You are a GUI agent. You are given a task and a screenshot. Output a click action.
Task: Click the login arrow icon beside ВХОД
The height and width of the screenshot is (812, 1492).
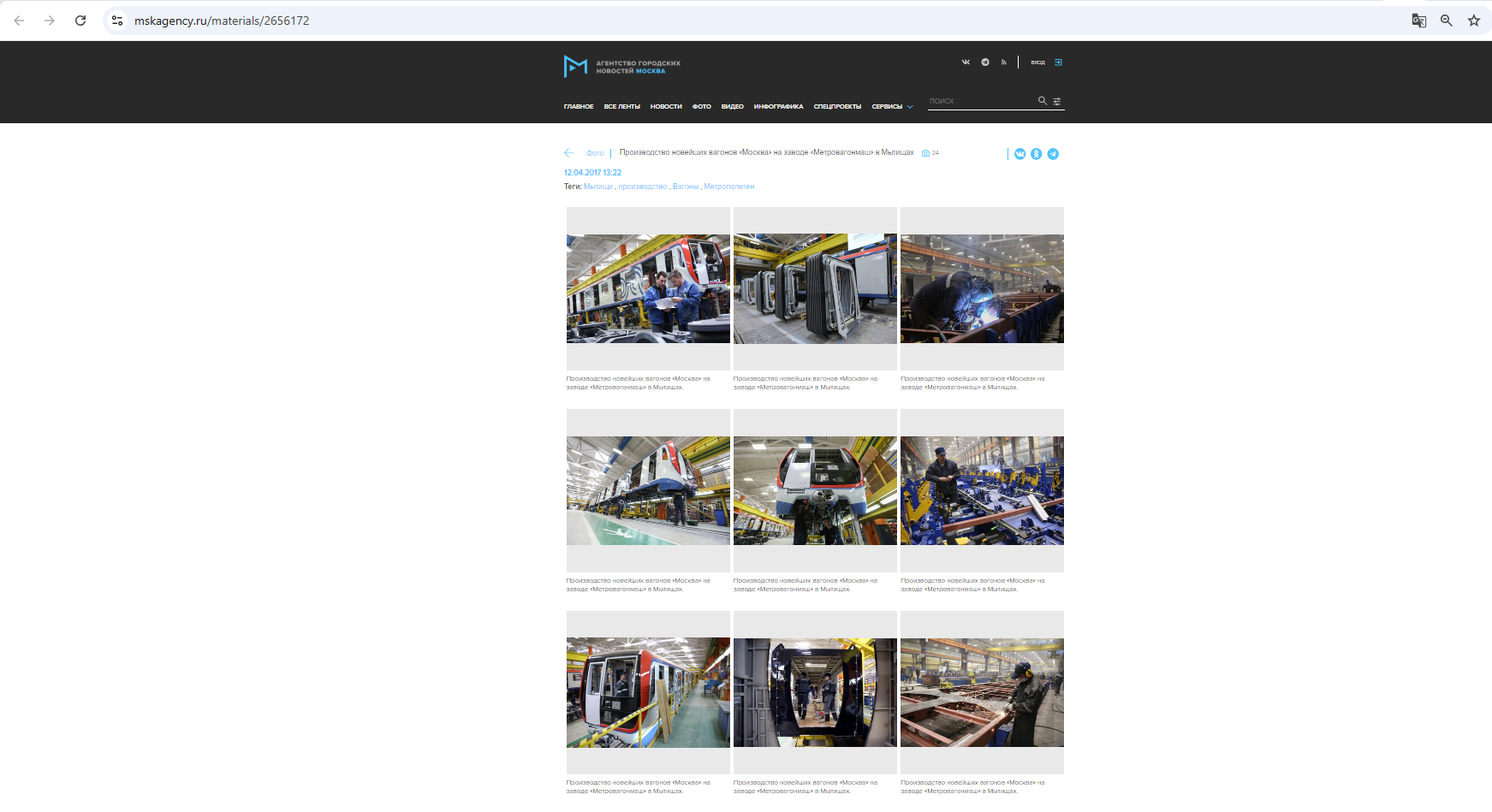click(x=1058, y=62)
